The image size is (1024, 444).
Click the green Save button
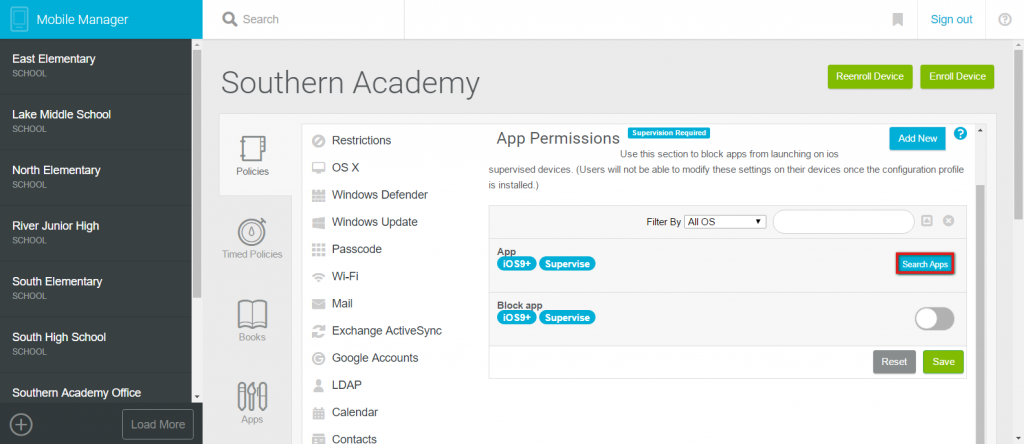click(943, 362)
